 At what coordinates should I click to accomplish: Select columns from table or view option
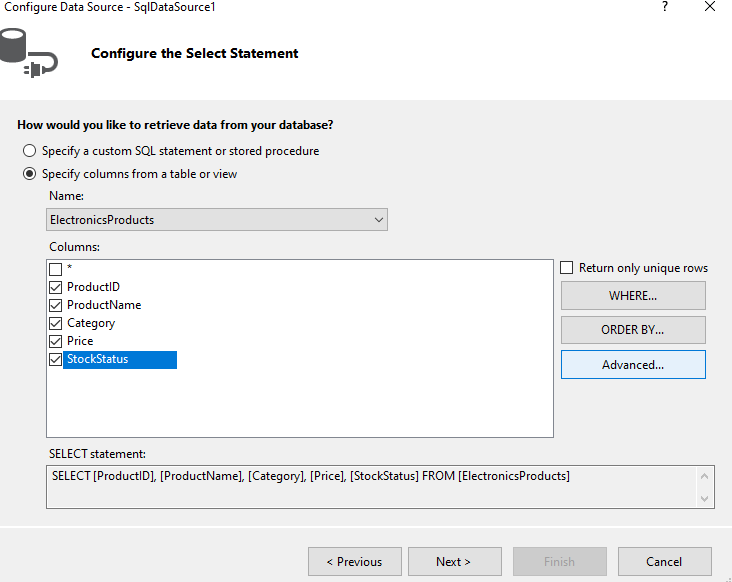29,174
